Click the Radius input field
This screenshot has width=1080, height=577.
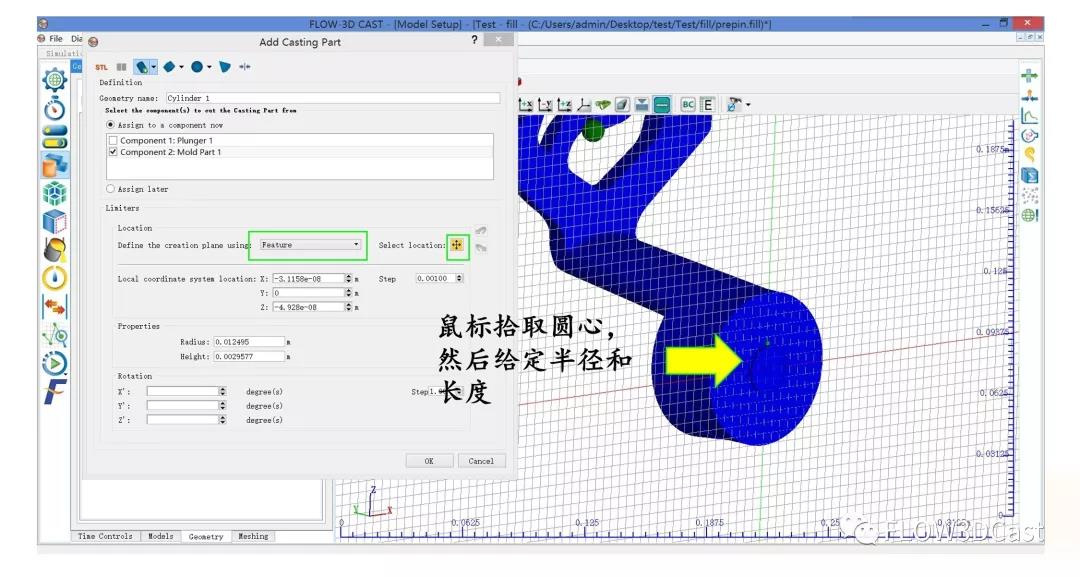(249, 342)
